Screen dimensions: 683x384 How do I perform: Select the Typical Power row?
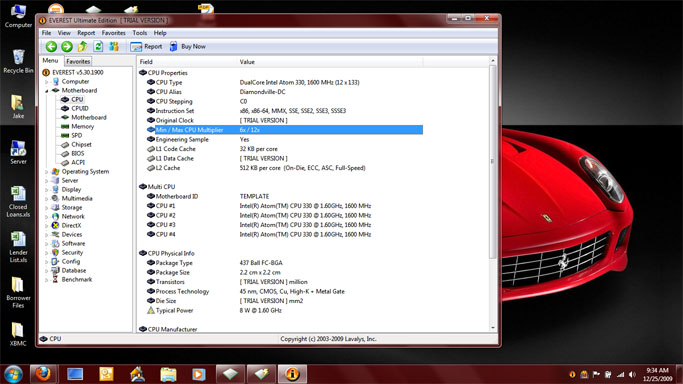pyautogui.click(x=284, y=310)
